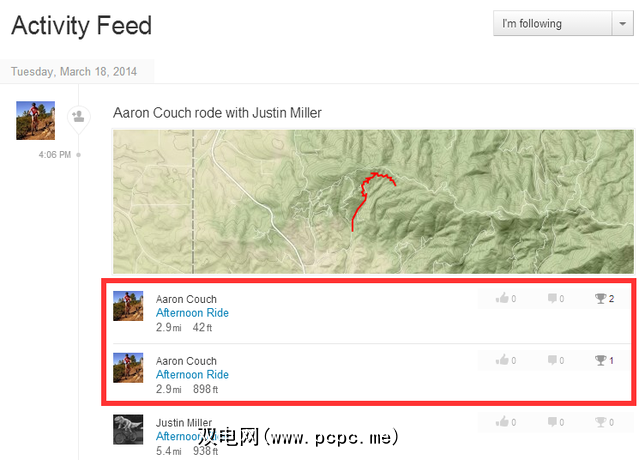
Task: Click the dropdown arrow beside "I'm following"
Action: click(x=622, y=24)
